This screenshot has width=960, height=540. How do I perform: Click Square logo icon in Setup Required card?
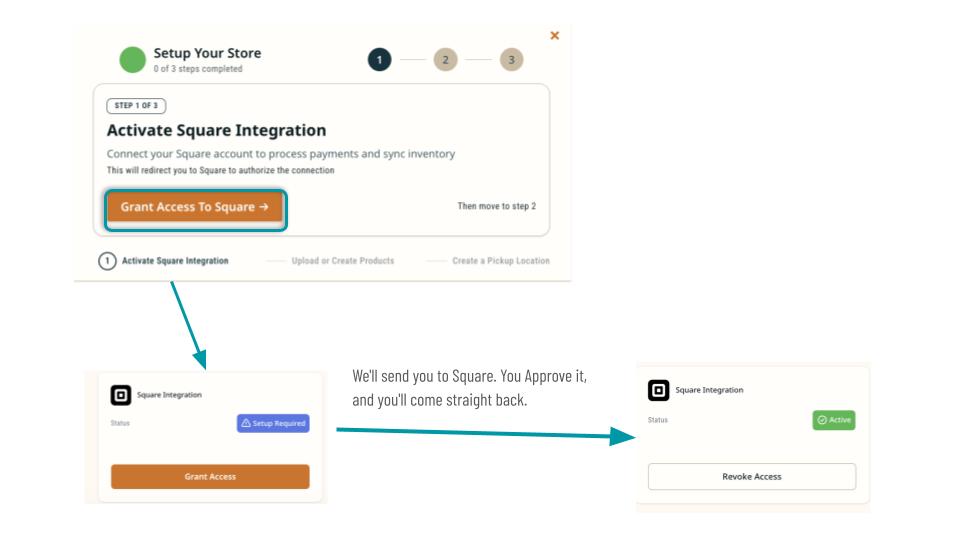(x=121, y=395)
